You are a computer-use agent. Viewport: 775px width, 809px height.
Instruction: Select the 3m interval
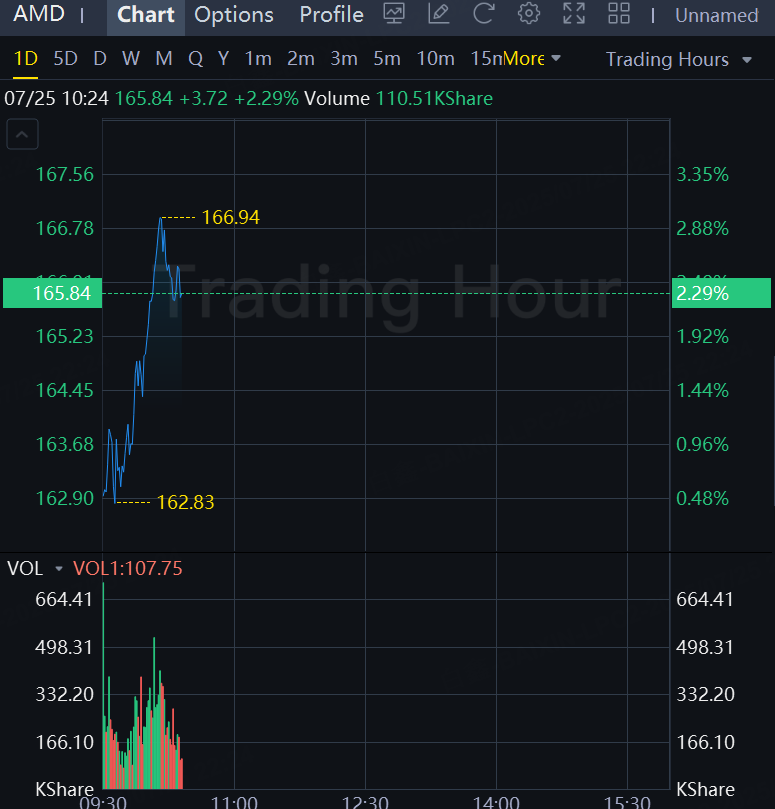point(344,59)
